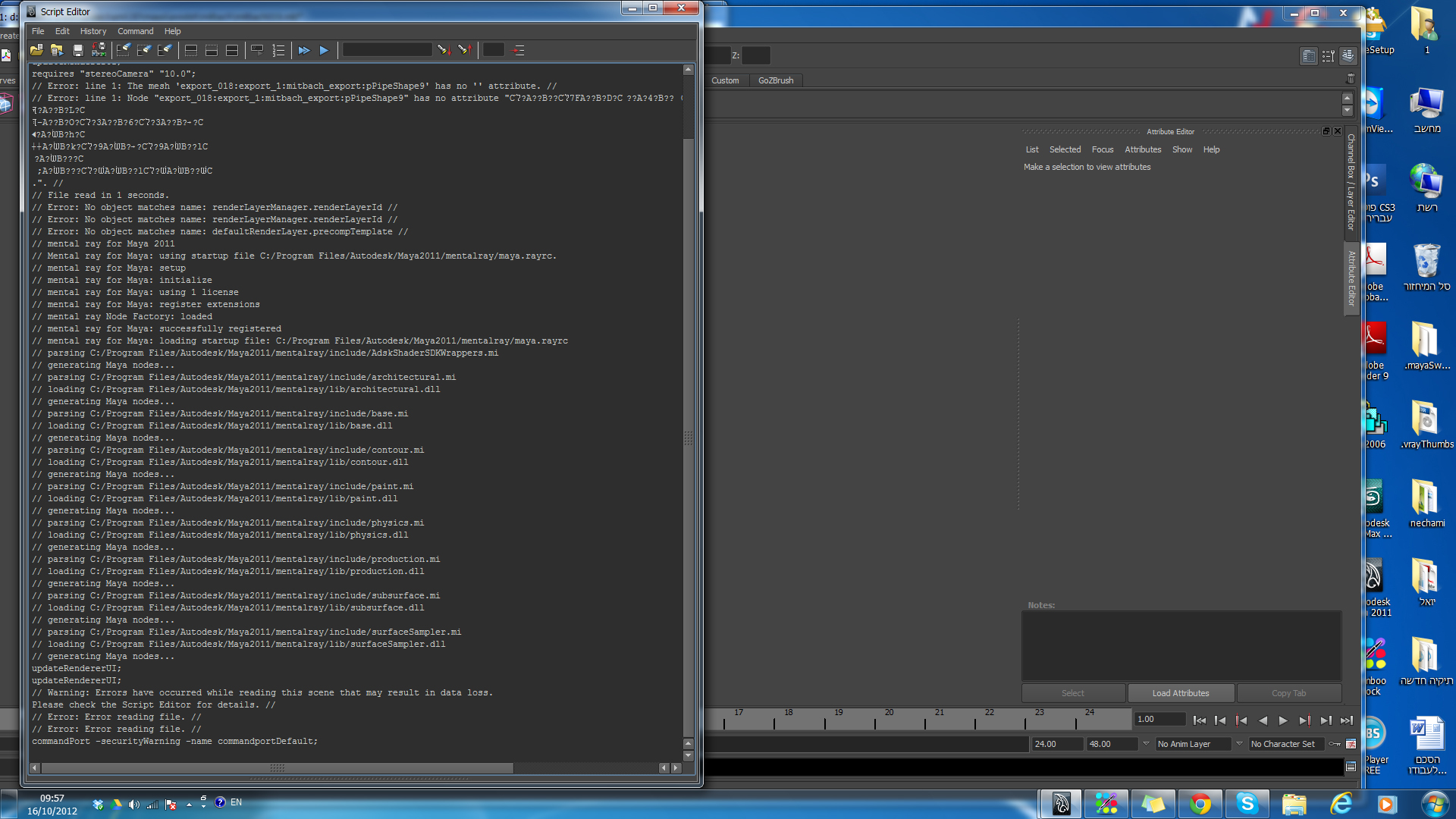Click the search down flashlight icon
The image size is (1456, 819).
tap(444, 50)
